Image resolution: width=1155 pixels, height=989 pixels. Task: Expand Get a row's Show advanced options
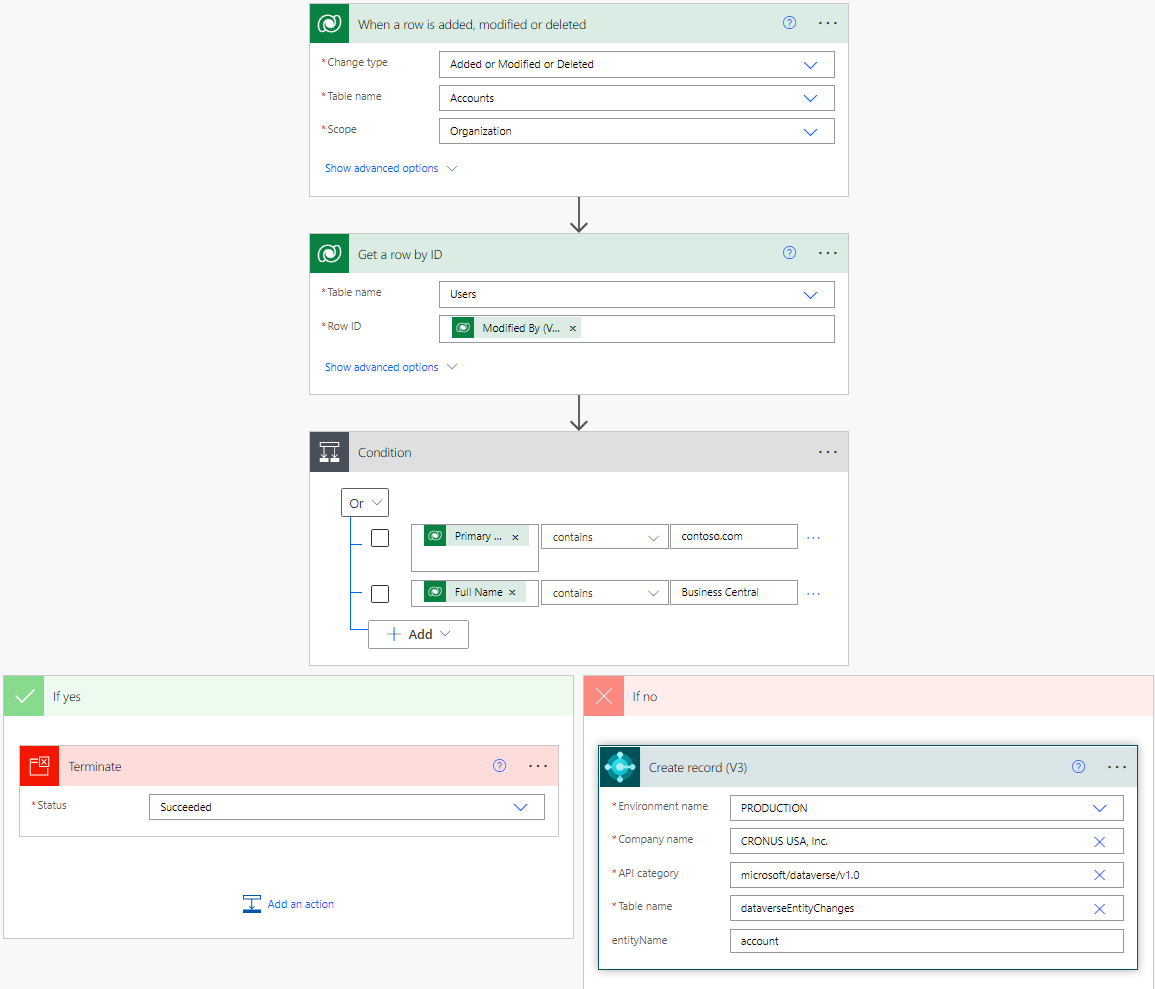click(x=390, y=367)
